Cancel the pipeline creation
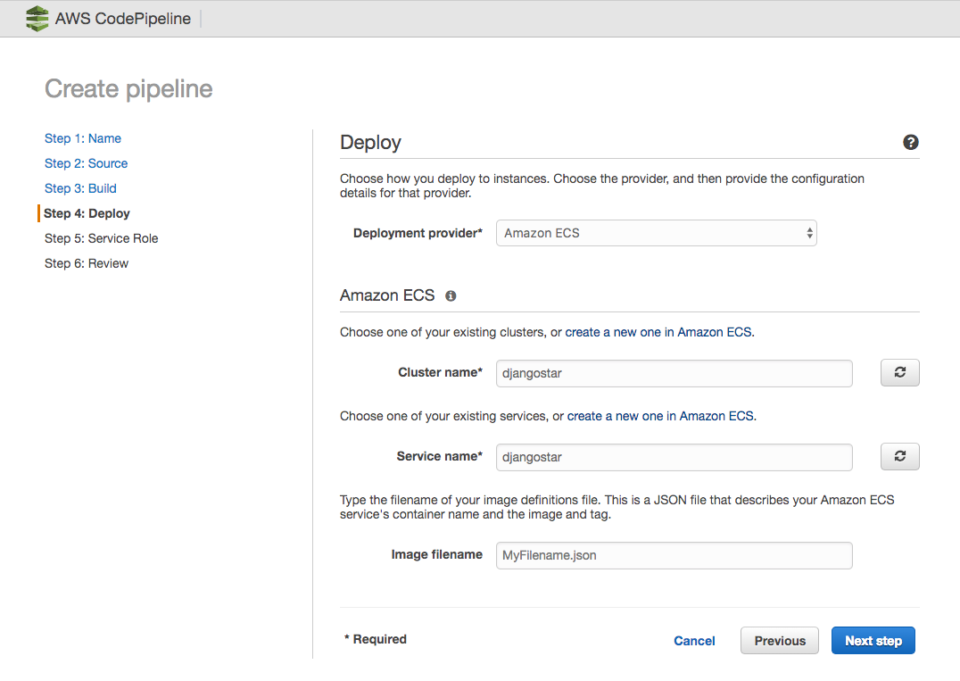 pos(694,640)
